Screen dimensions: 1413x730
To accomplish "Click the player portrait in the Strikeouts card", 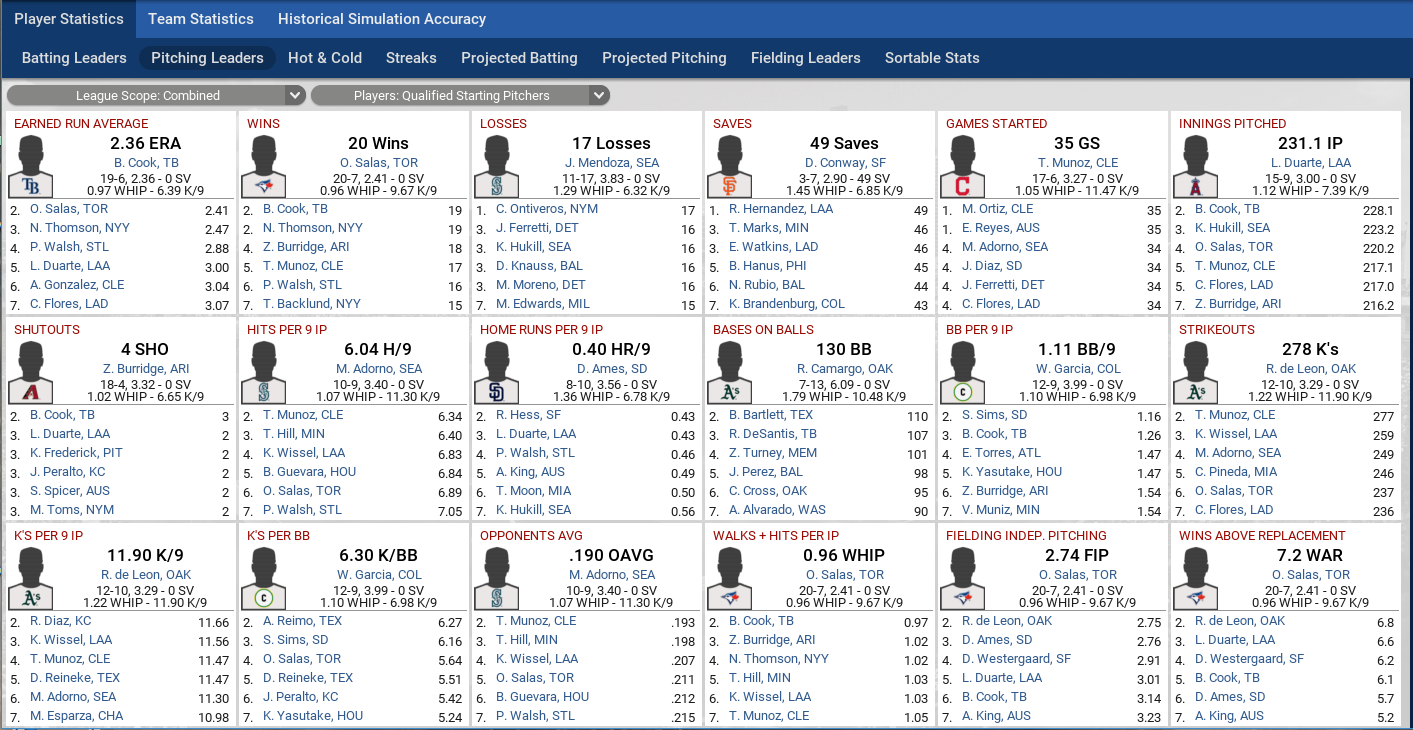I will 1196,372.
